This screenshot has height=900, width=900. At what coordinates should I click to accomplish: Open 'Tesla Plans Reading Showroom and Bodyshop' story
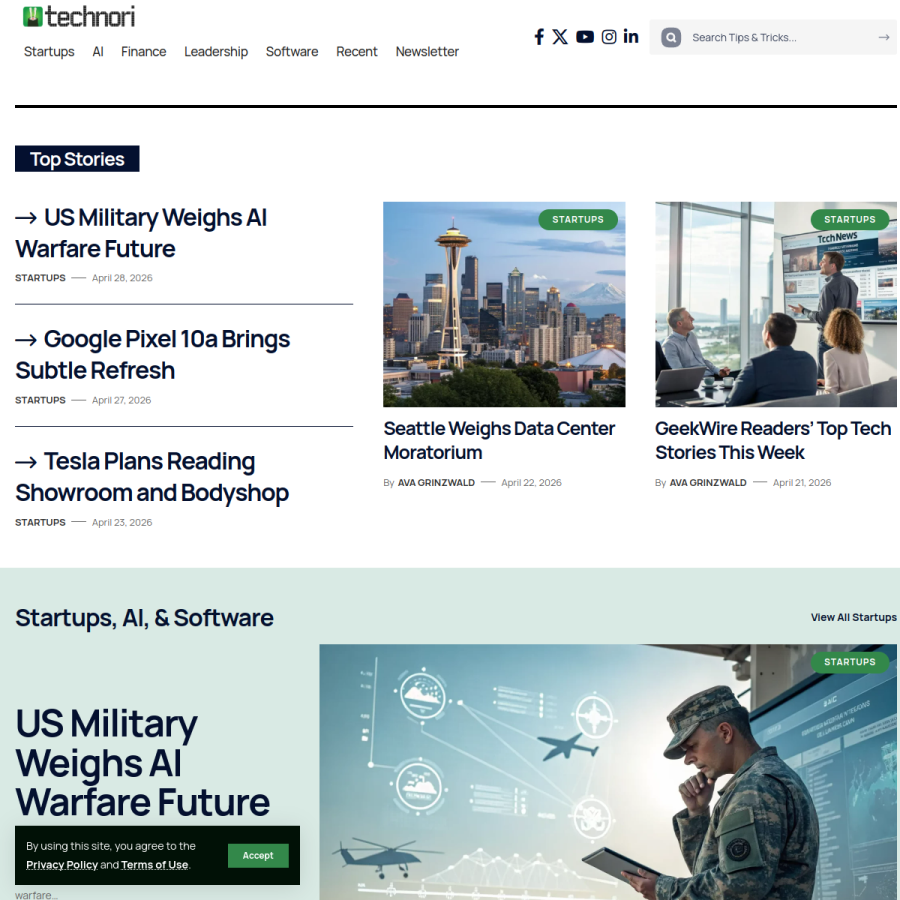[x=152, y=477]
